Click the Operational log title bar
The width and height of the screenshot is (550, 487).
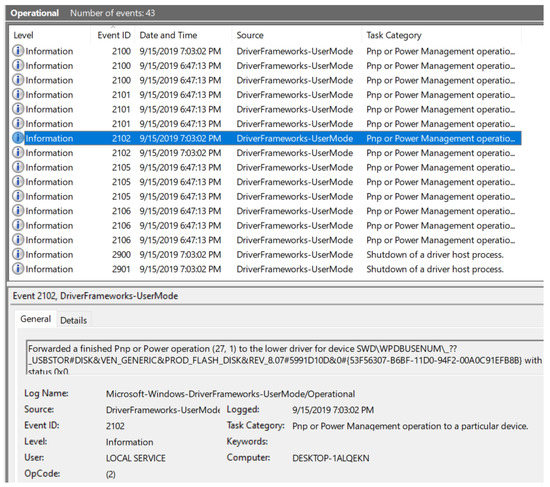point(275,13)
